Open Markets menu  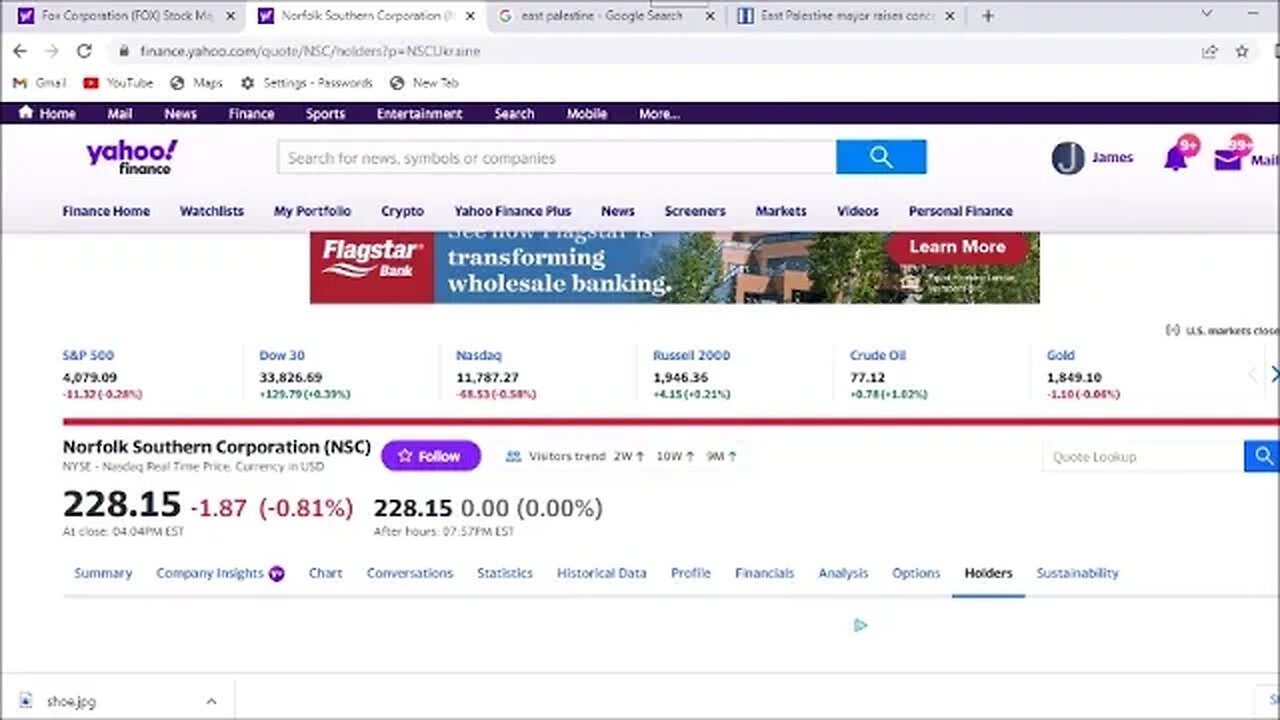pyautogui.click(x=781, y=211)
